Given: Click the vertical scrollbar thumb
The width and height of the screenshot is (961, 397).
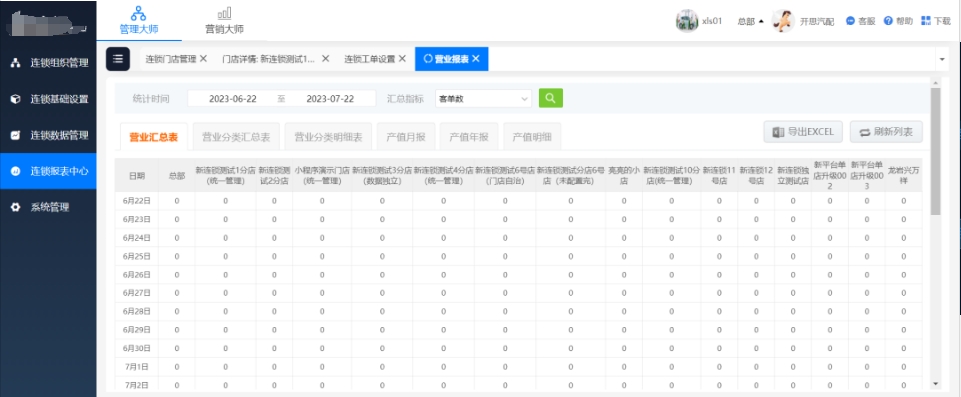Looking at the screenshot, I should tap(935, 151).
